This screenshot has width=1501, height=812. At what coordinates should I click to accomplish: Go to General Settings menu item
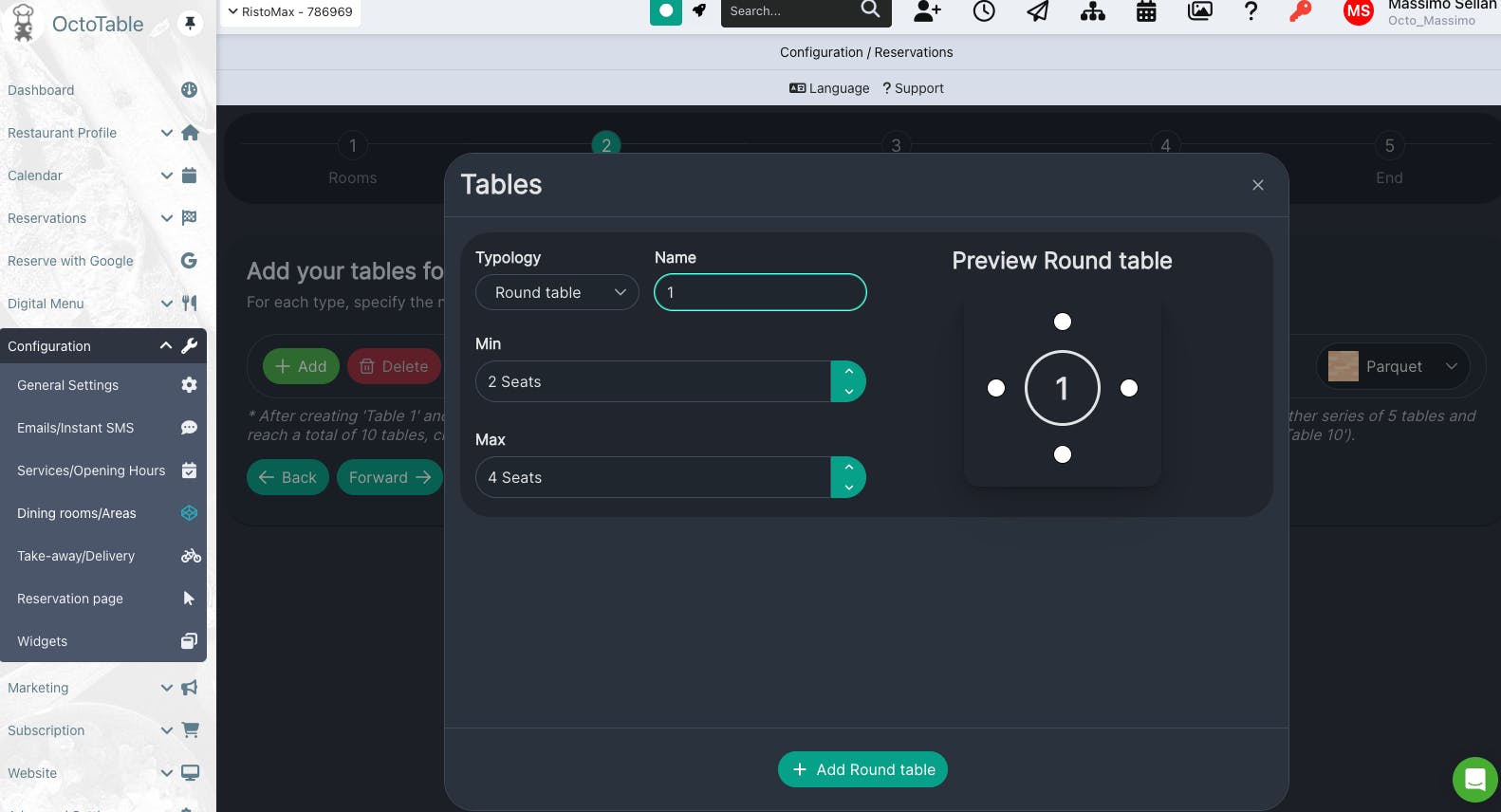click(x=68, y=385)
